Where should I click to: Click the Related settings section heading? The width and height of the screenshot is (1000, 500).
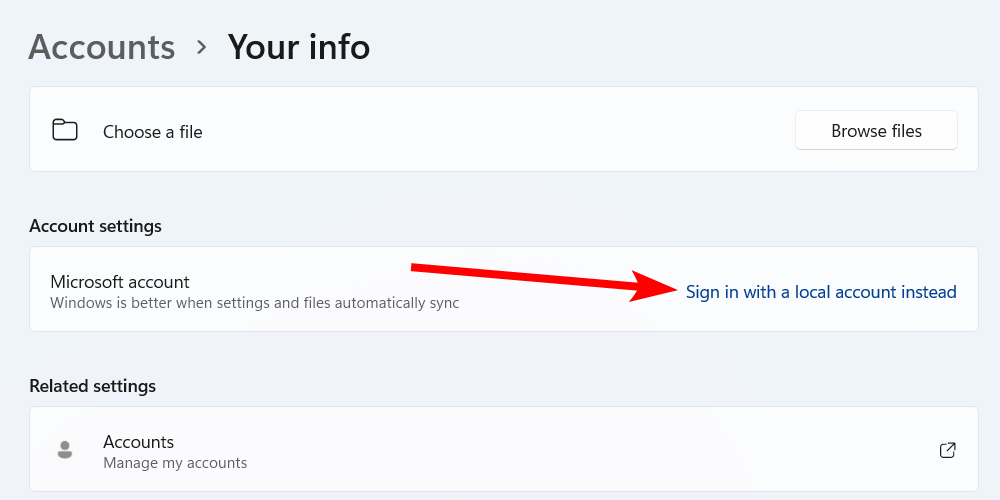point(92,386)
